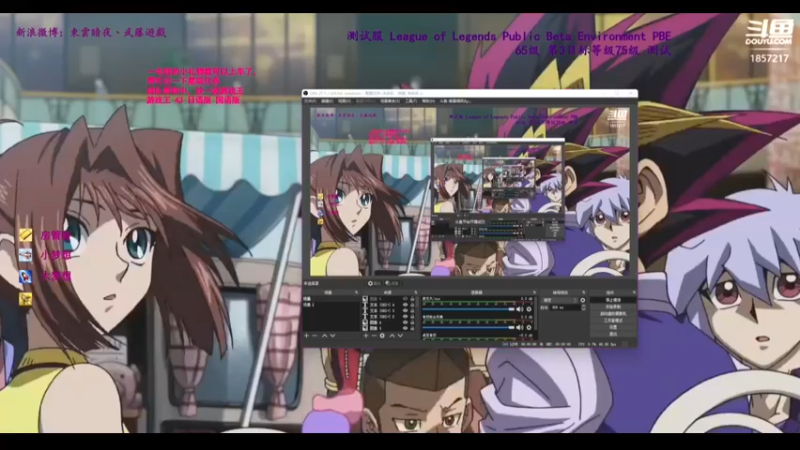Viewport: 800px width, 450px height.
Task: Lock the 图像 3 source
Action: pyautogui.click(x=412, y=328)
